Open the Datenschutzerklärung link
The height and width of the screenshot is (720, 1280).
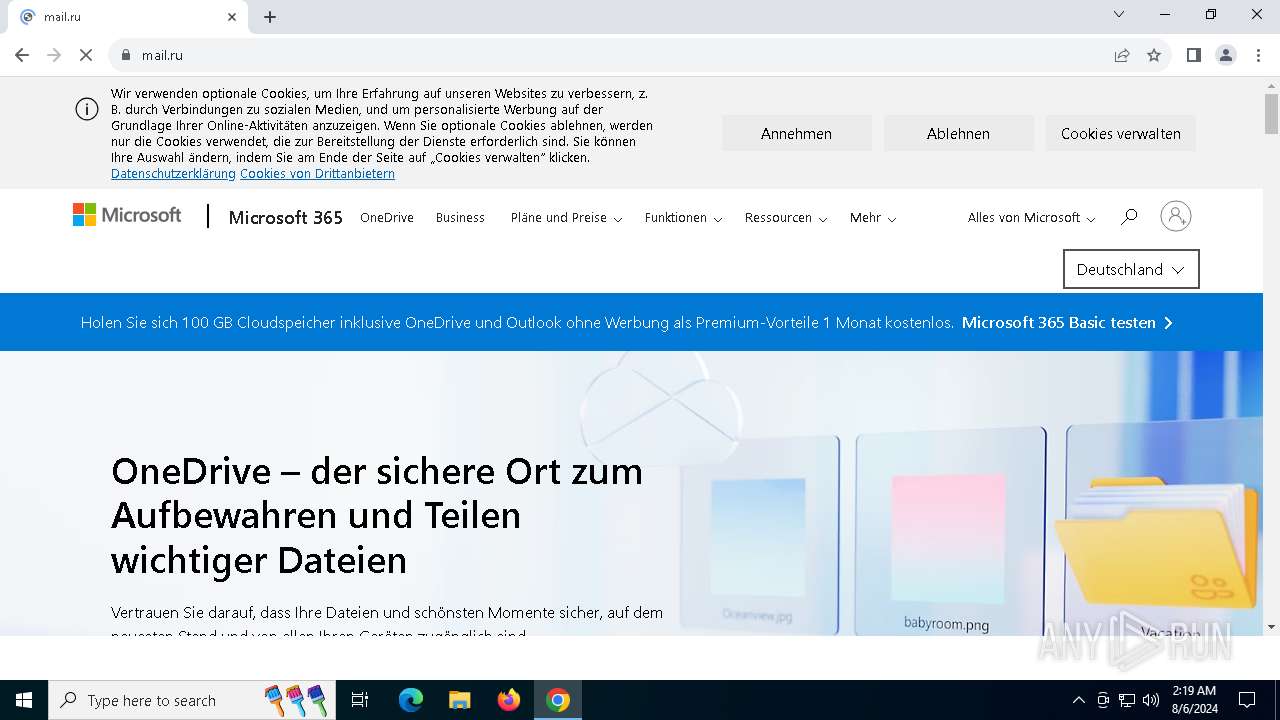[173, 174]
